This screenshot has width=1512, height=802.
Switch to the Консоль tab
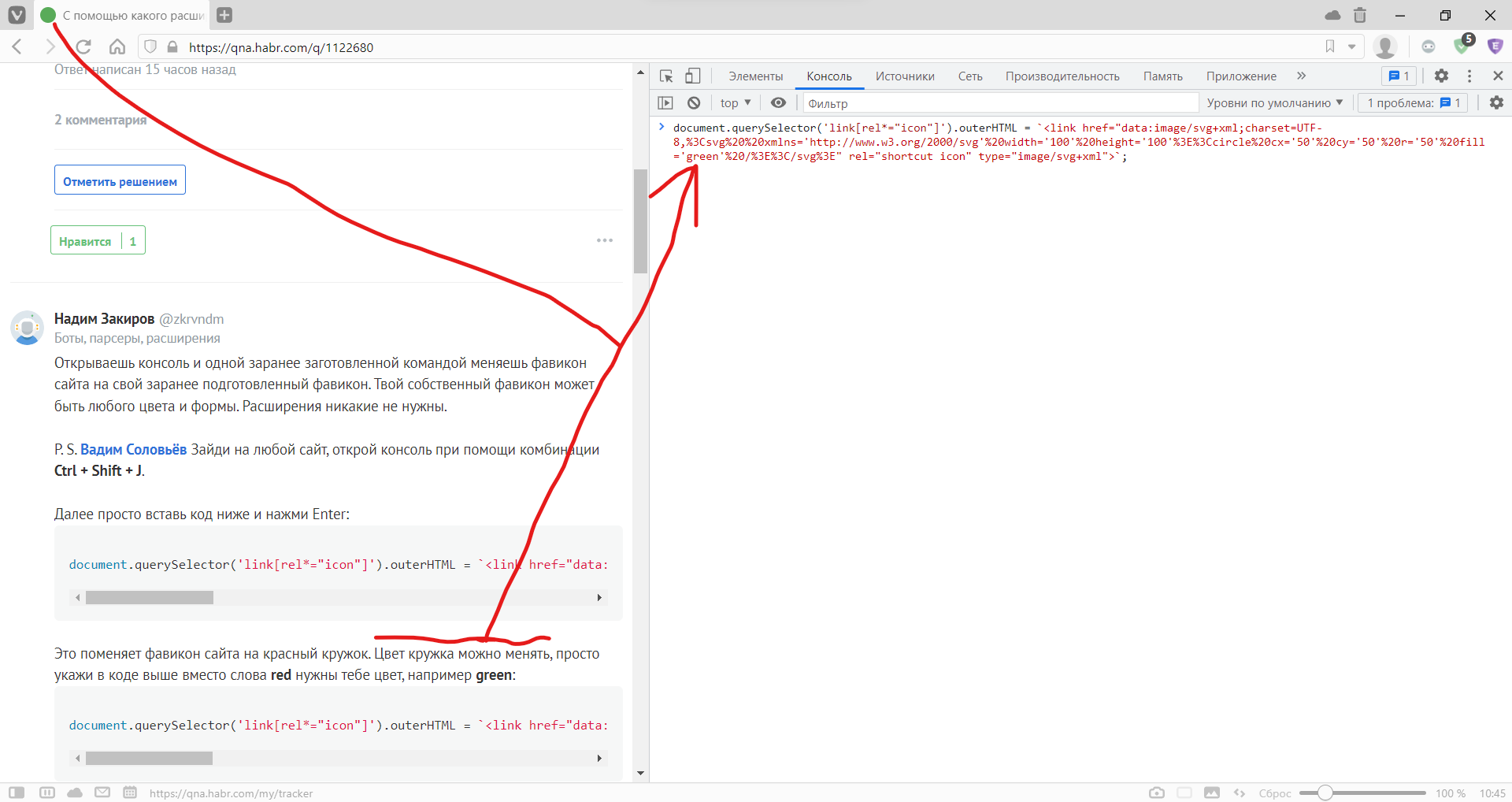pos(829,76)
